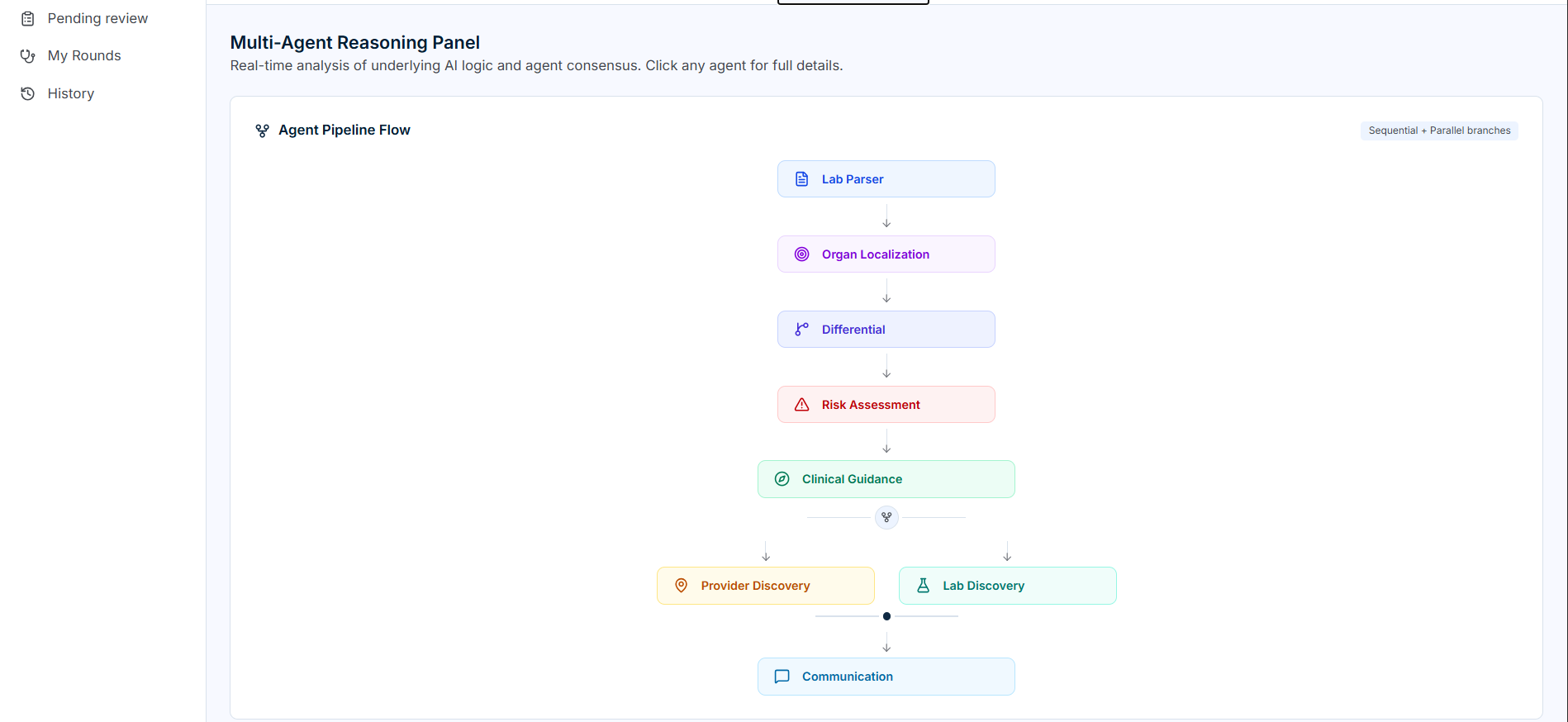
Task: Click the Communication chat bubble icon
Action: click(x=782, y=677)
